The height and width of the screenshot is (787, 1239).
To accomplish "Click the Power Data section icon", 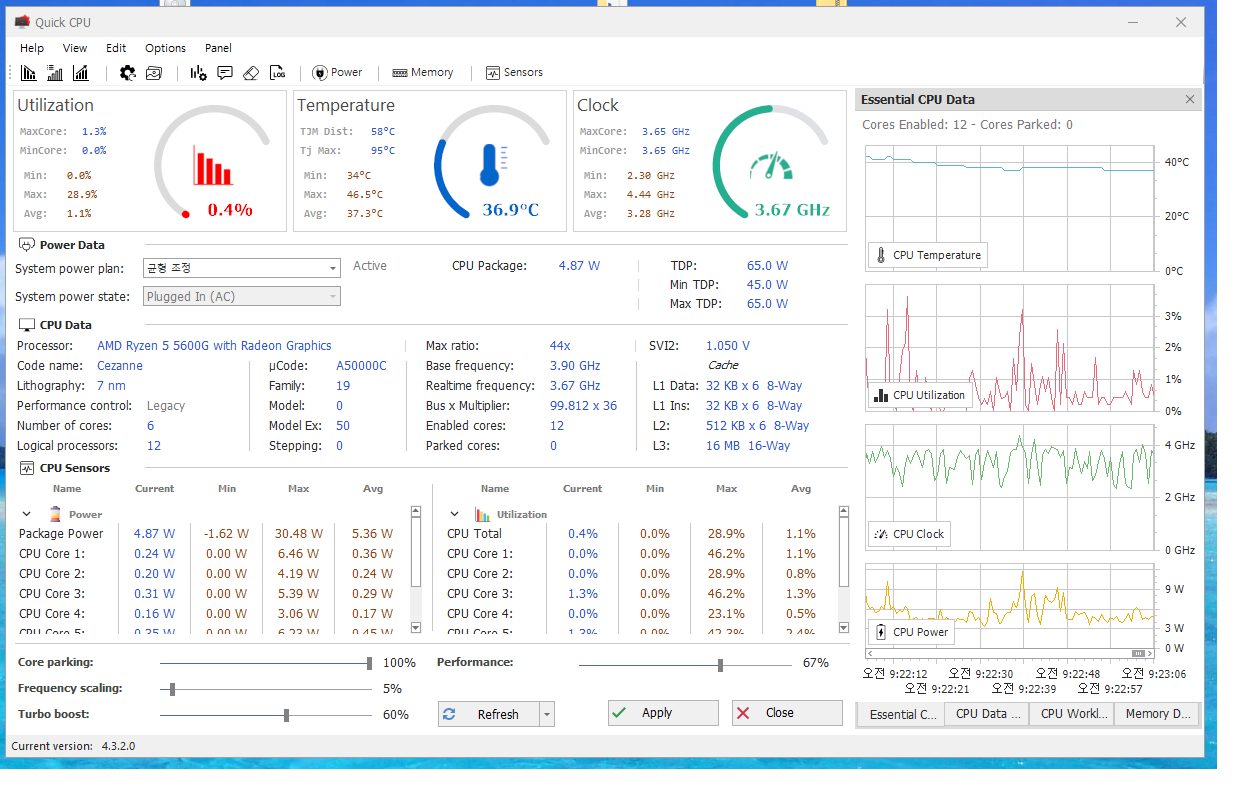I will [27, 245].
